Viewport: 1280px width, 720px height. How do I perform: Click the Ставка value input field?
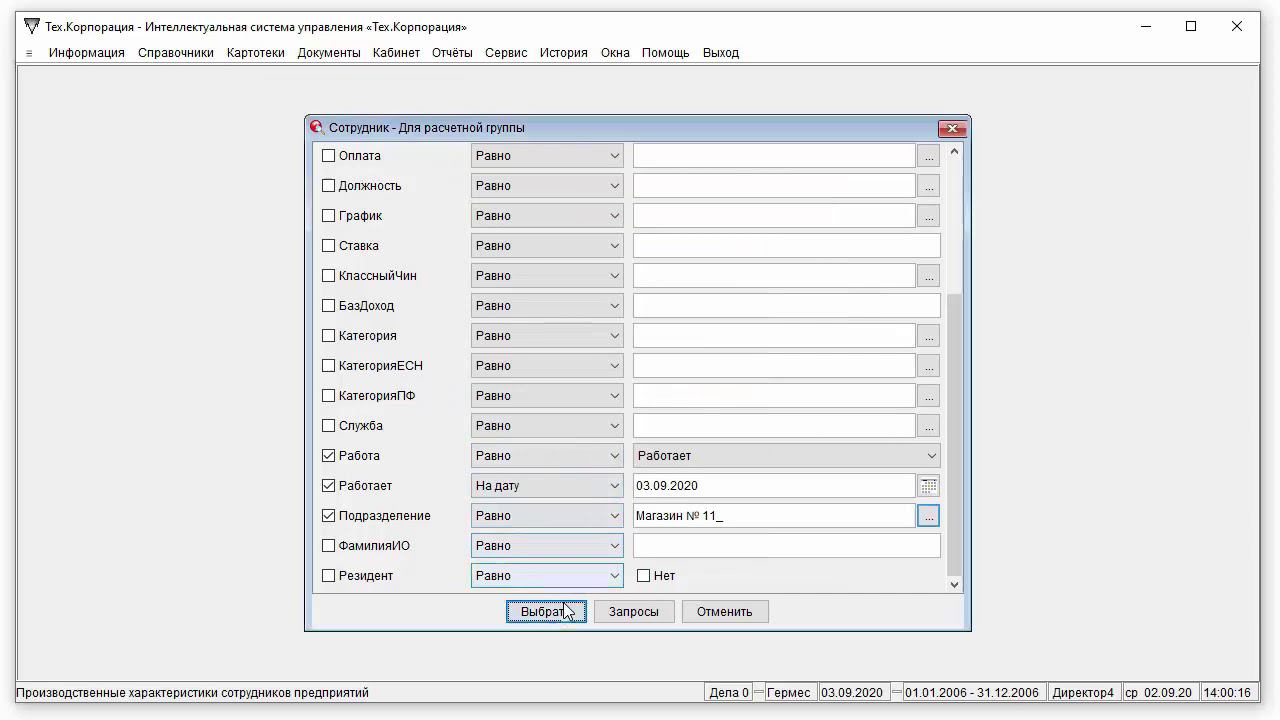787,246
